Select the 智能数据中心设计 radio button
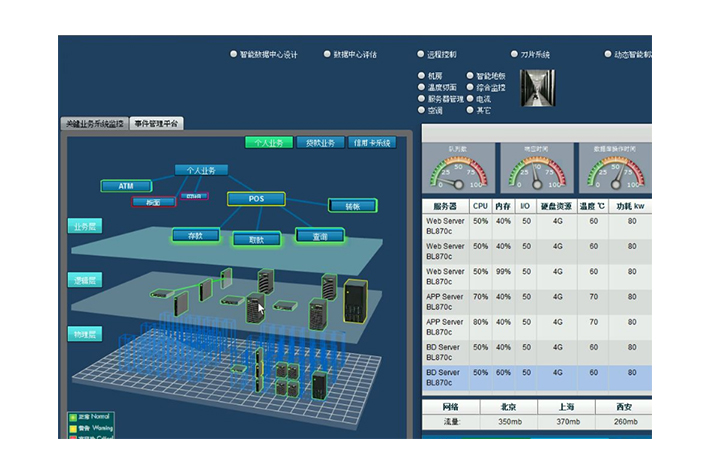 [234, 54]
